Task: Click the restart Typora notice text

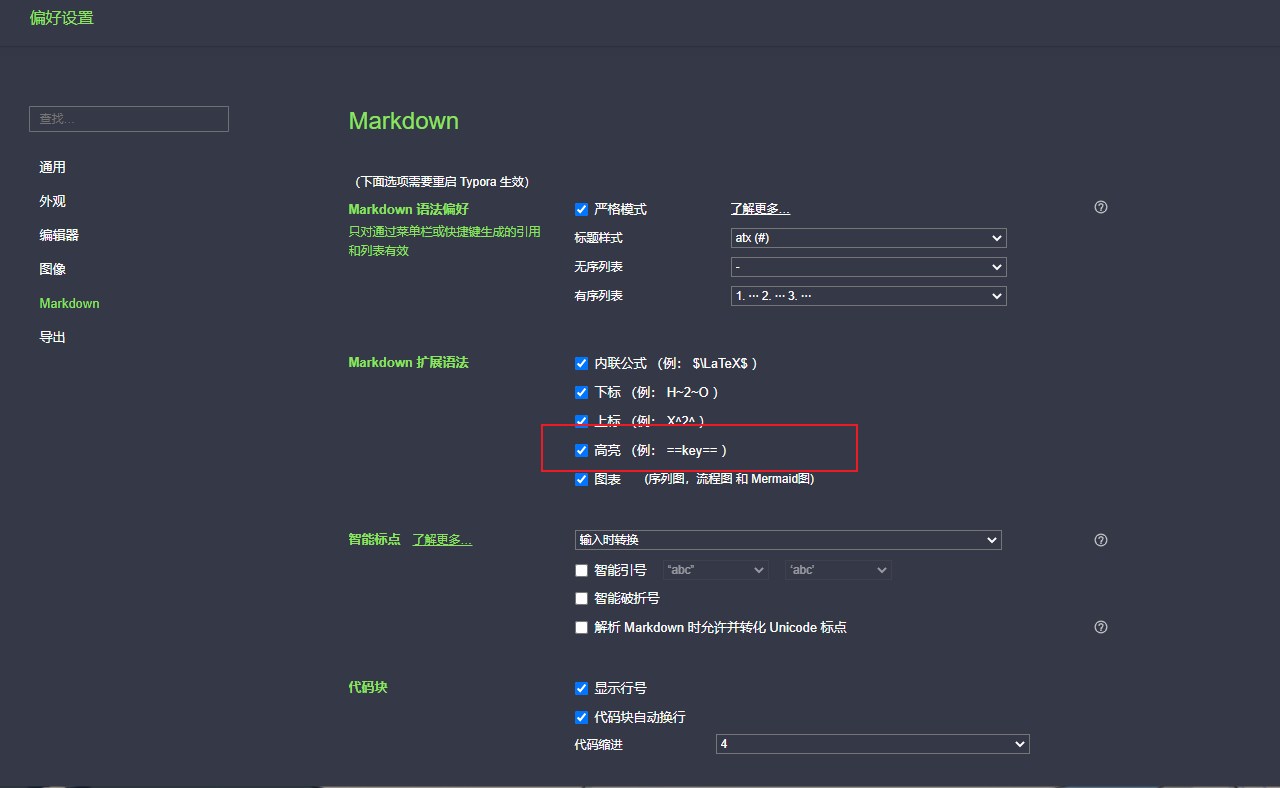Action: (441, 182)
